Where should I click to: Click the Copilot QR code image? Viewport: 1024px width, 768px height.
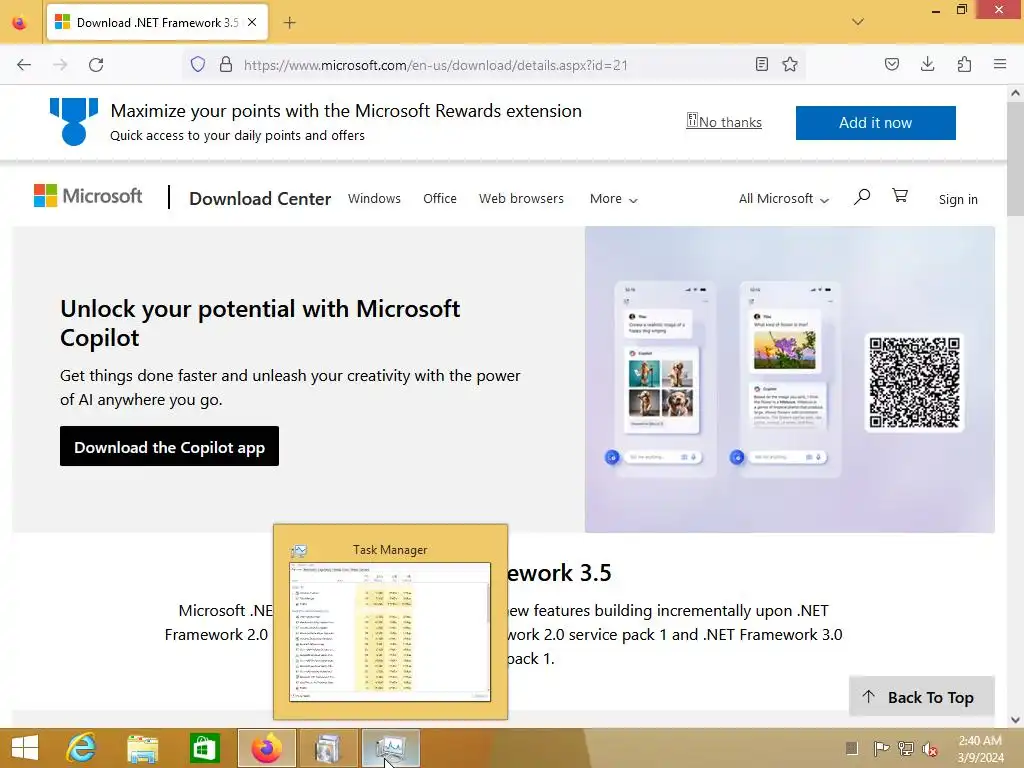tap(914, 382)
